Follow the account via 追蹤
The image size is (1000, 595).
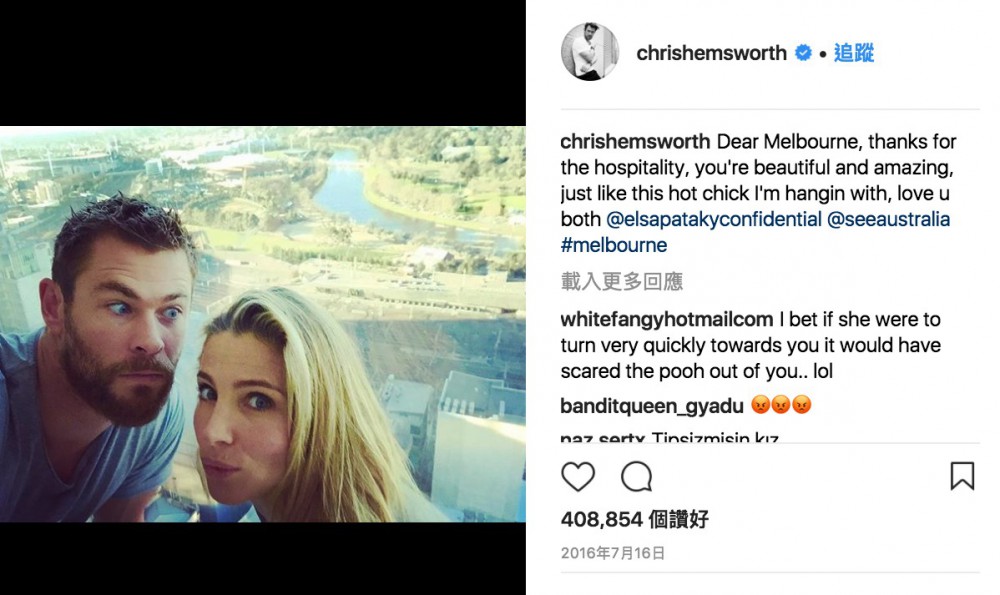[853, 53]
